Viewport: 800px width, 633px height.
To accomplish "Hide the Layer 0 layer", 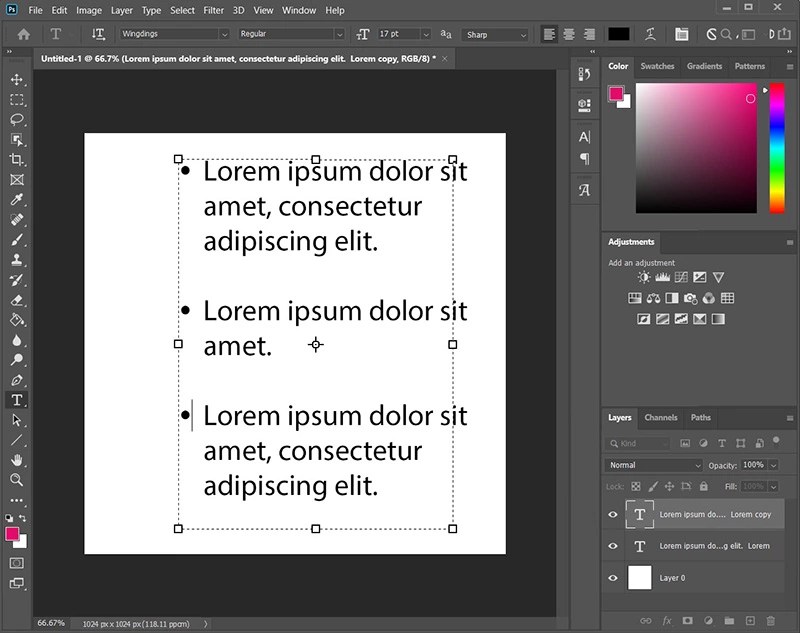I will point(613,578).
